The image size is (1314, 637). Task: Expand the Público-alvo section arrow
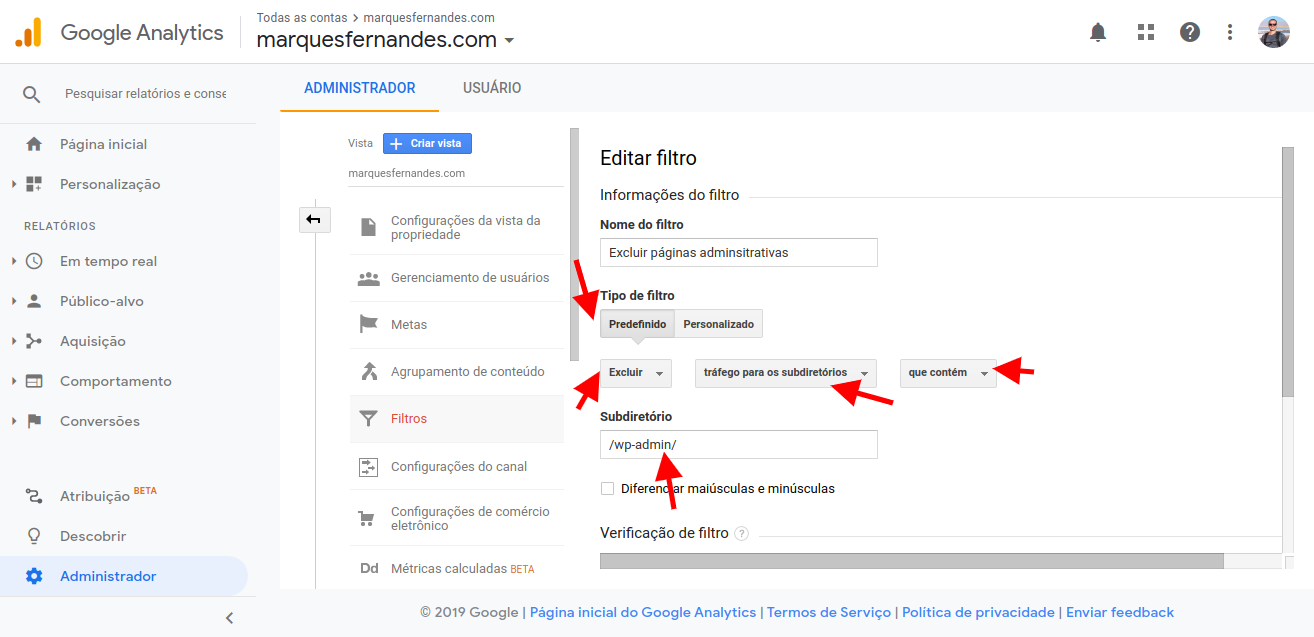click(x=13, y=301)
